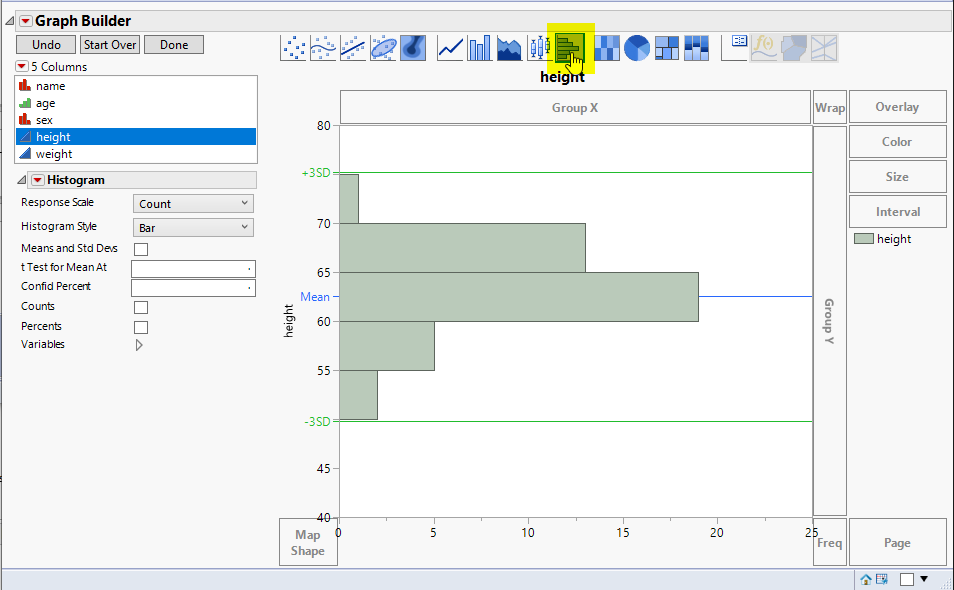Viewport: 954px width, 590px height.
Task: Click the Page drop zone
Action: [897, 542]
